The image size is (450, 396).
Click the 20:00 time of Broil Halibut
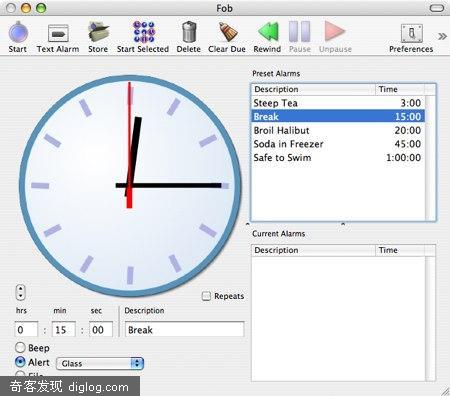(x=408, y=130)
